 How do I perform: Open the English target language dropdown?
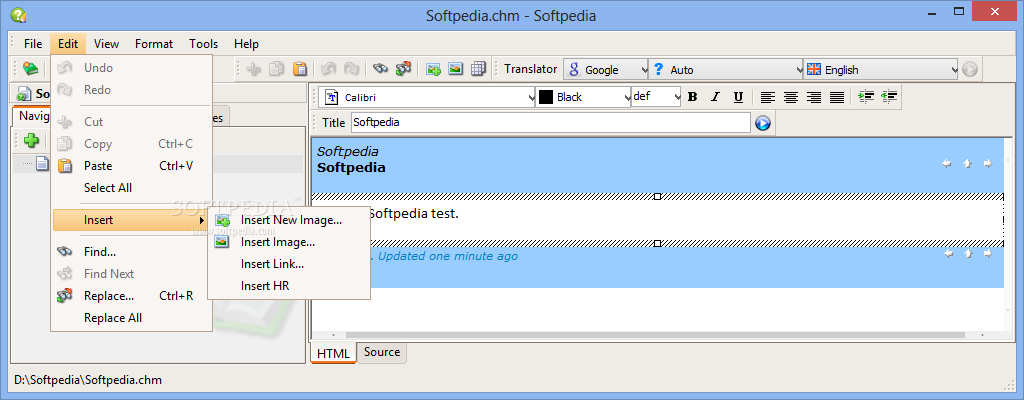(881, 69)
